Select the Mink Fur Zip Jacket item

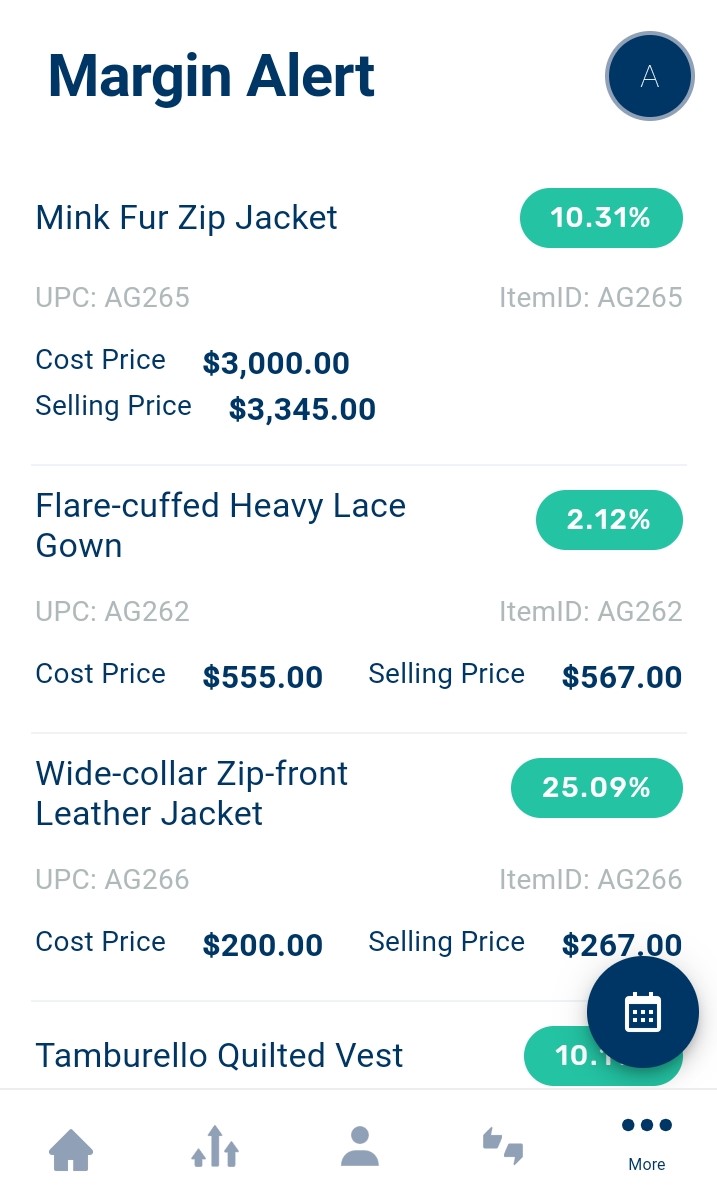pyautogui.click(x=187, y=218)
